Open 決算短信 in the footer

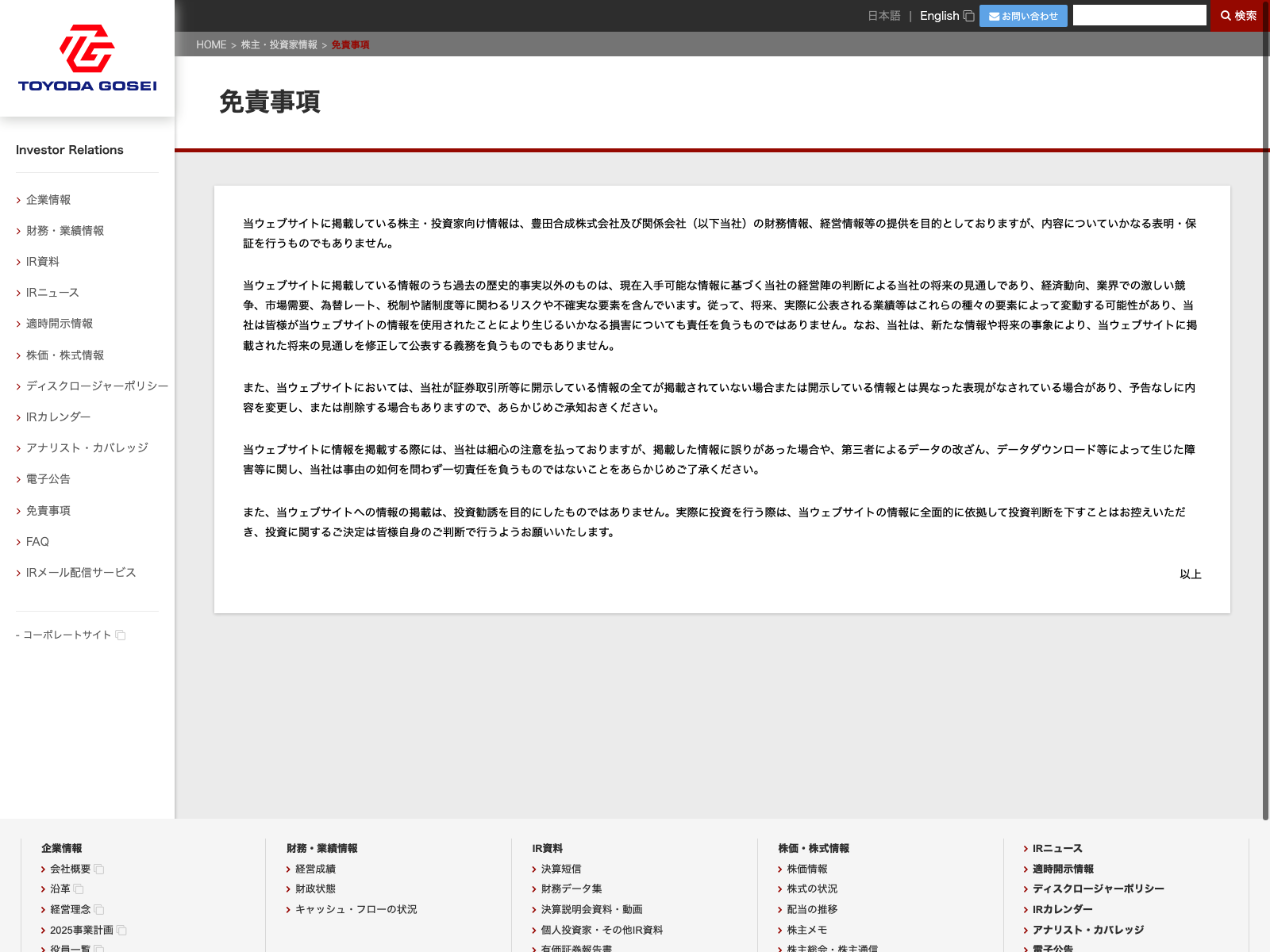[560, 869]
